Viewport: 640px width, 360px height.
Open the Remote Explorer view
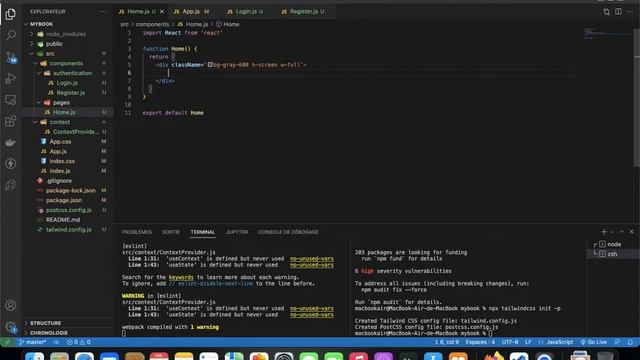pos(11,100)
